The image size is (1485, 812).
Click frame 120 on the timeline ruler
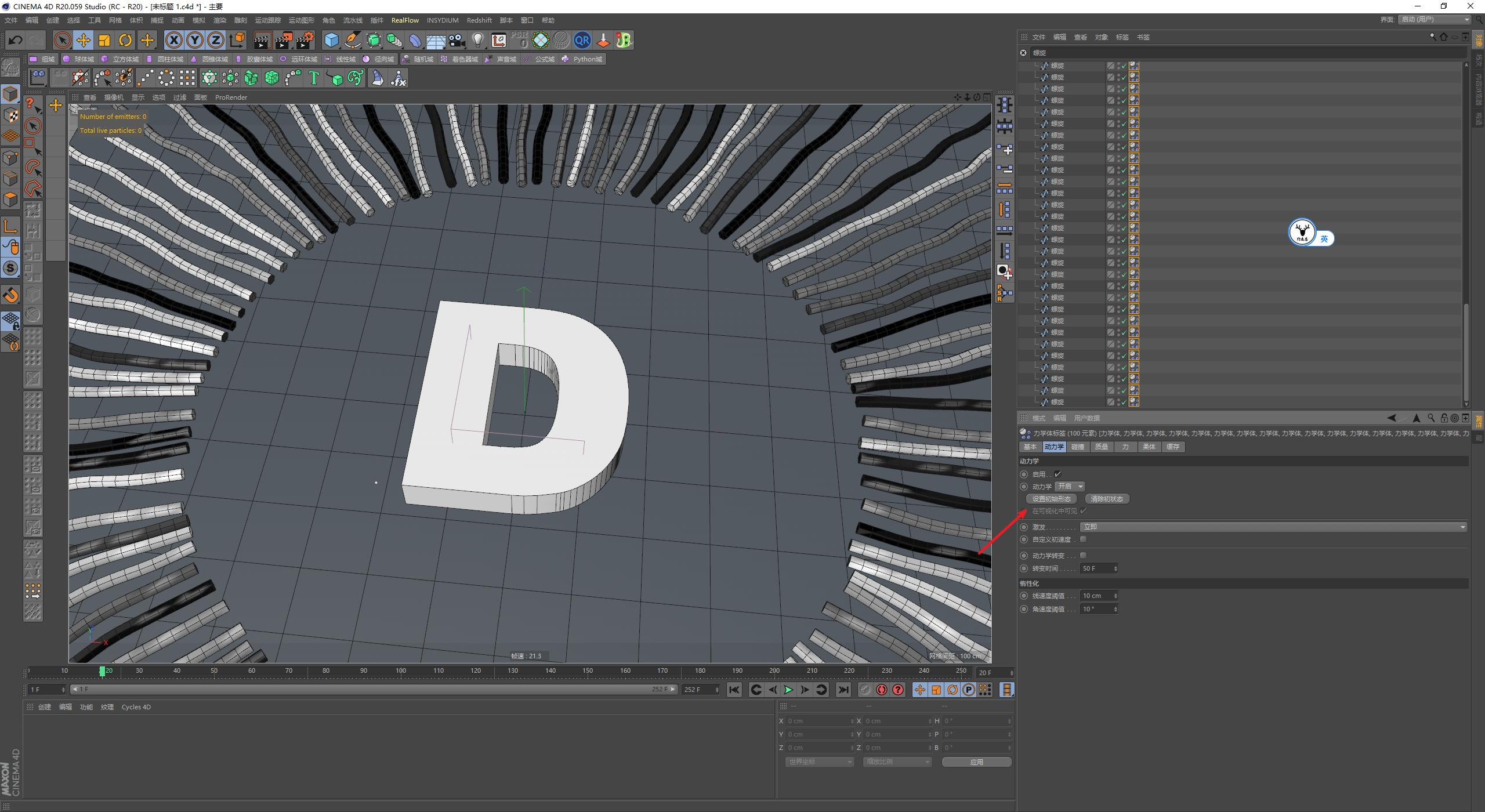coord(476,670)
